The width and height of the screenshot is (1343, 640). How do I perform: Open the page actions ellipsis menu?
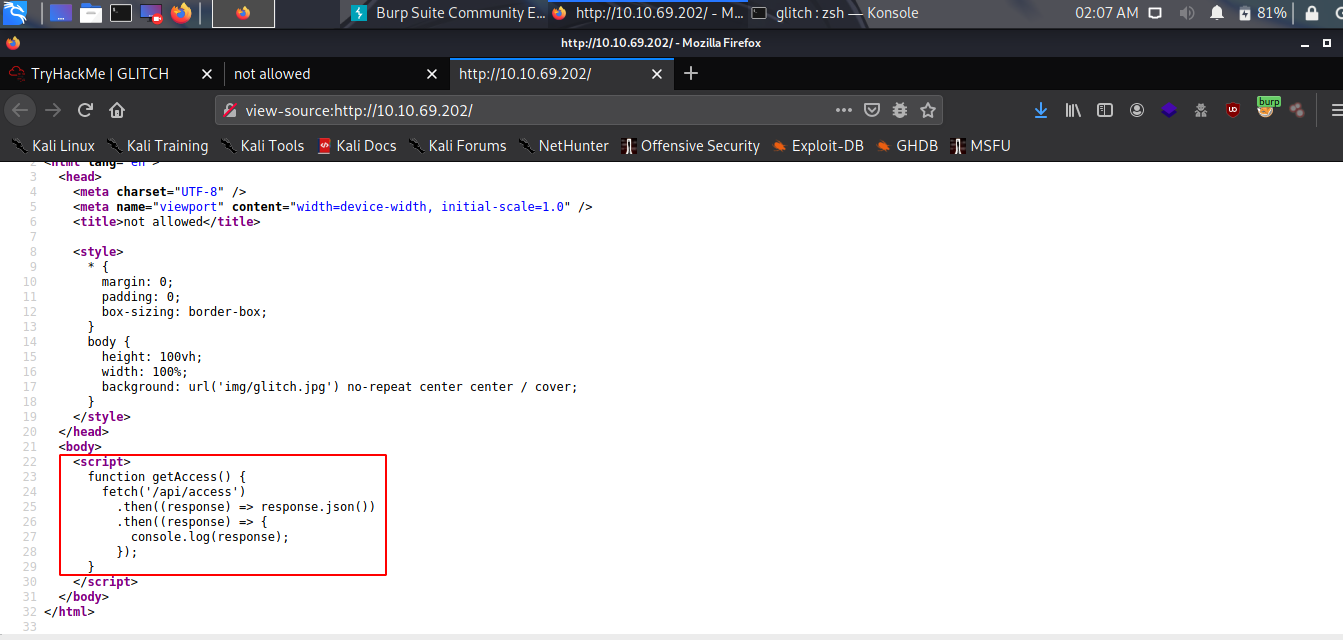pos(843,110)
